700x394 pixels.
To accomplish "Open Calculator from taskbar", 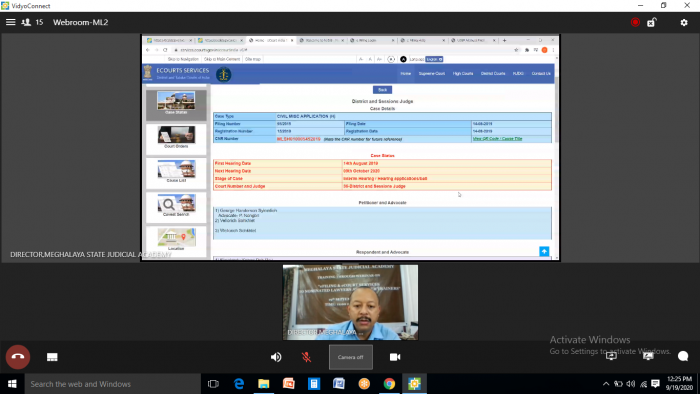I will pos(314,384).
